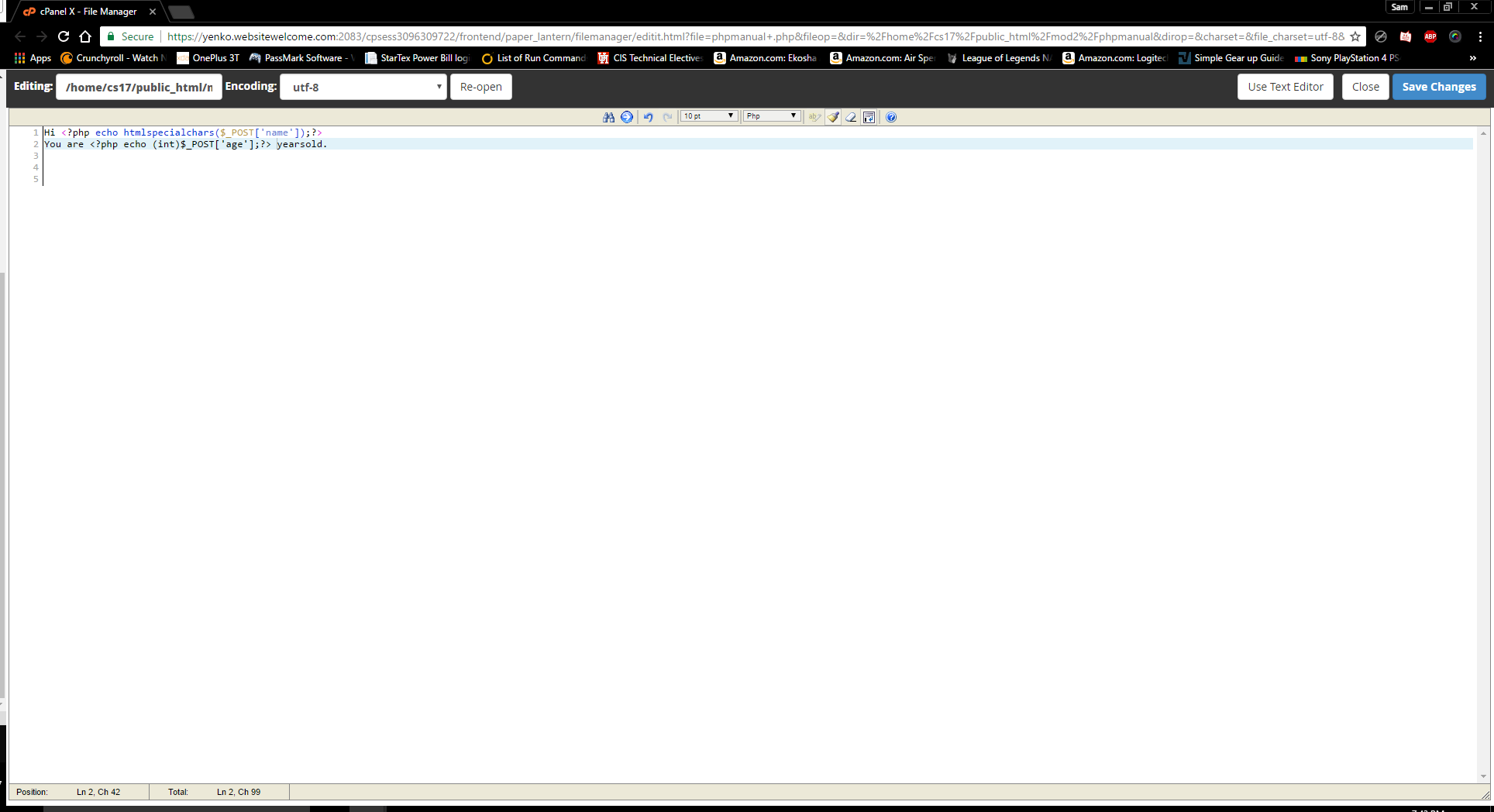The image size is (1494, 812).
Task: Click the eraser reset-highlight icon
Action: click(x=851, y=117)
